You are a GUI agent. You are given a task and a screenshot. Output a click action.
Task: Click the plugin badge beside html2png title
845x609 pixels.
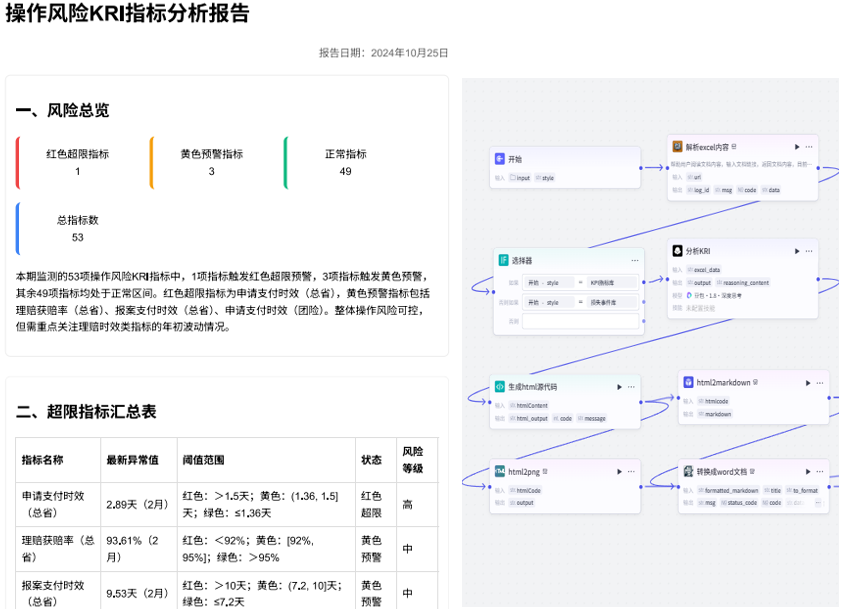[x=545, y=471]
